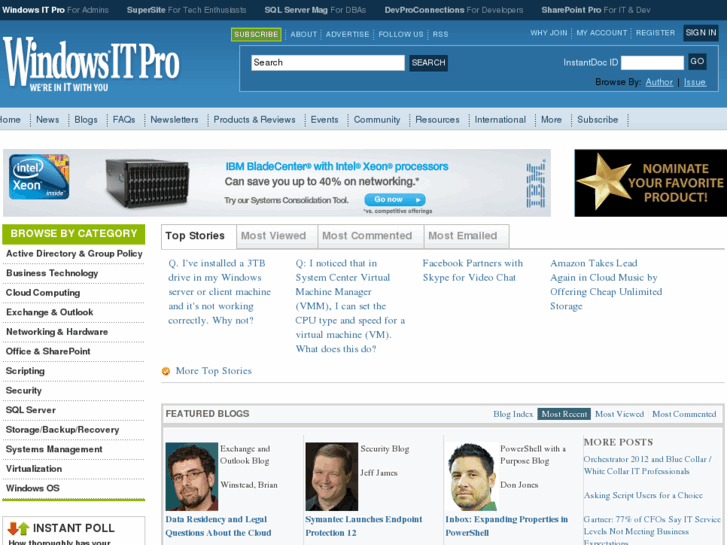This screenshot has width=727, height=545.
Task: Open the Blogs menu item
Action: coord(86,120)
